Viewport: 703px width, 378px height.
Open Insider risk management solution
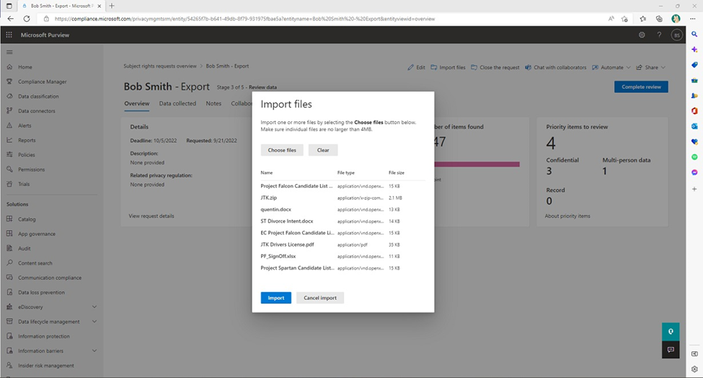click(46, 365)
